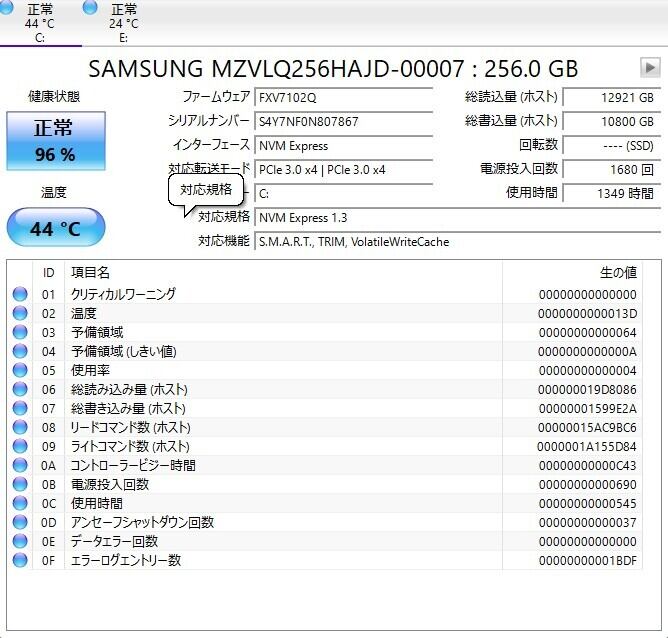
Task: Click the total host reads 12921 GB field
Action: [612, 98]
